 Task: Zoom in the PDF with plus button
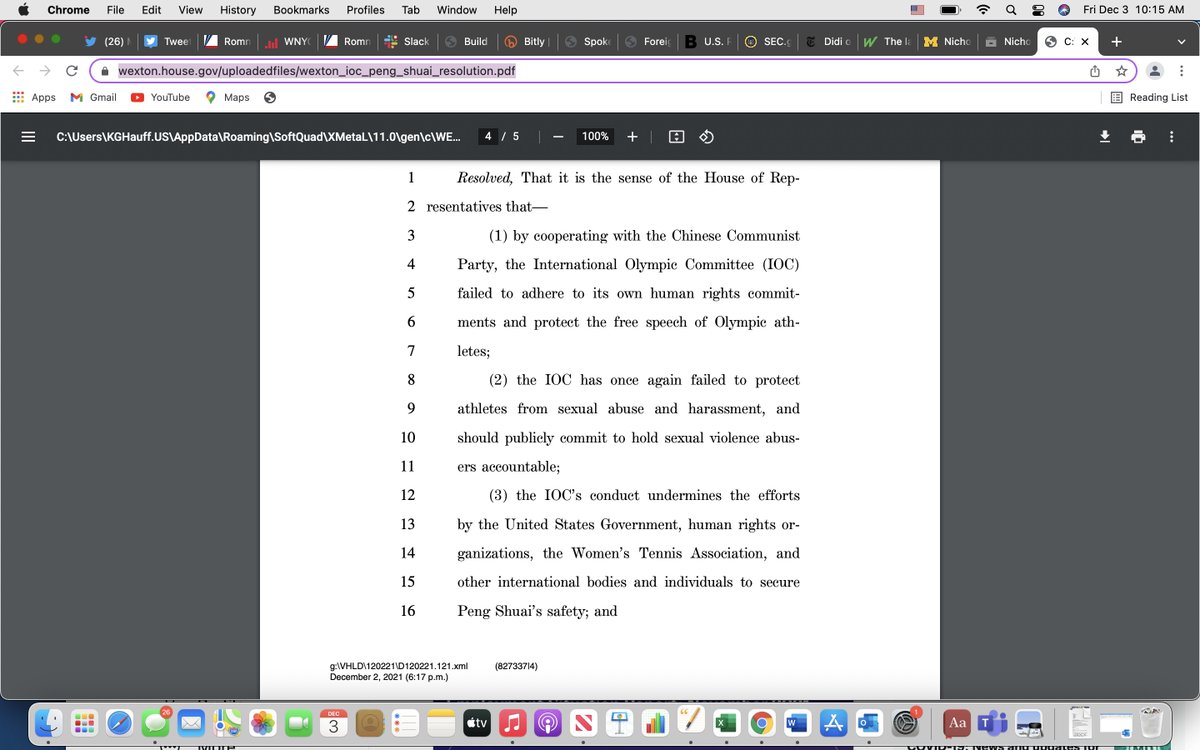[632, 137]
